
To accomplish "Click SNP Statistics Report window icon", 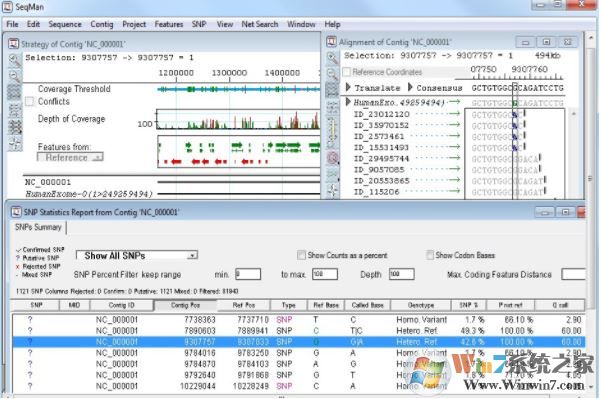I will [x=16, y=212].
